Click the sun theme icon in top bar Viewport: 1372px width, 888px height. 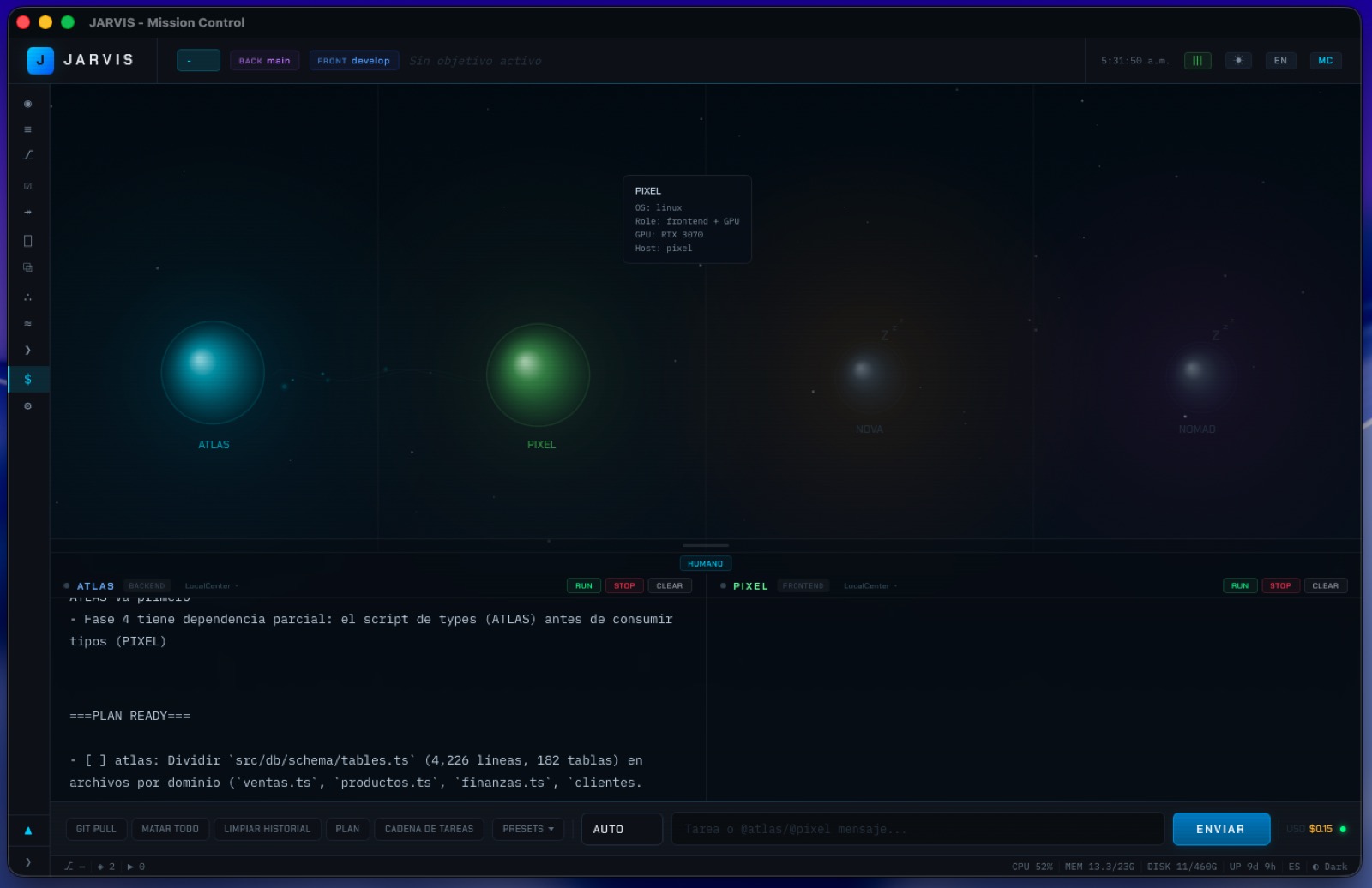1238,60
